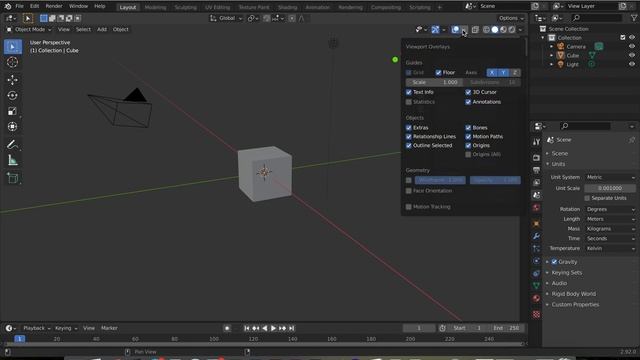640x360 pixels.
Task: Open the Object properties tab
Action: click(x=536, y=224)
